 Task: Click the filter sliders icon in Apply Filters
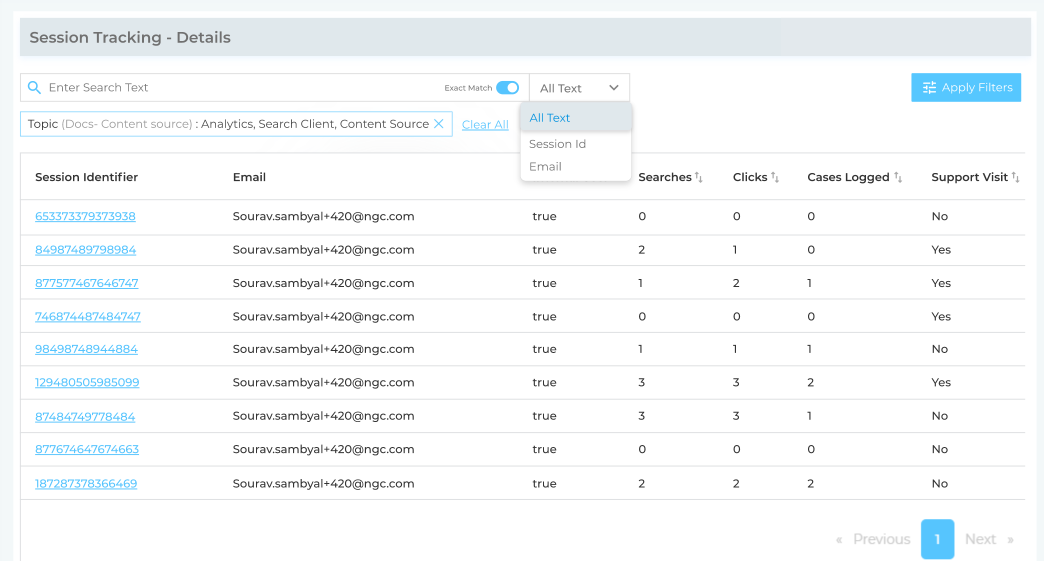click(x=929, y=88)
